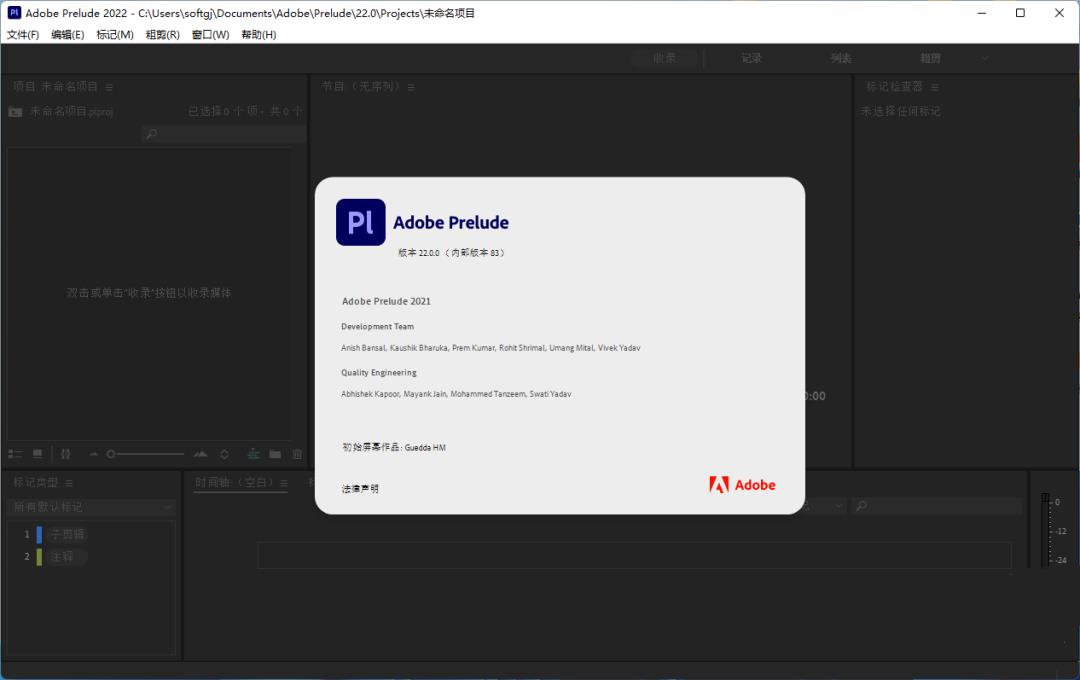Click the Quality Engineering heading
Viewport: 1080px width, 680px height.
coord(379,373)
